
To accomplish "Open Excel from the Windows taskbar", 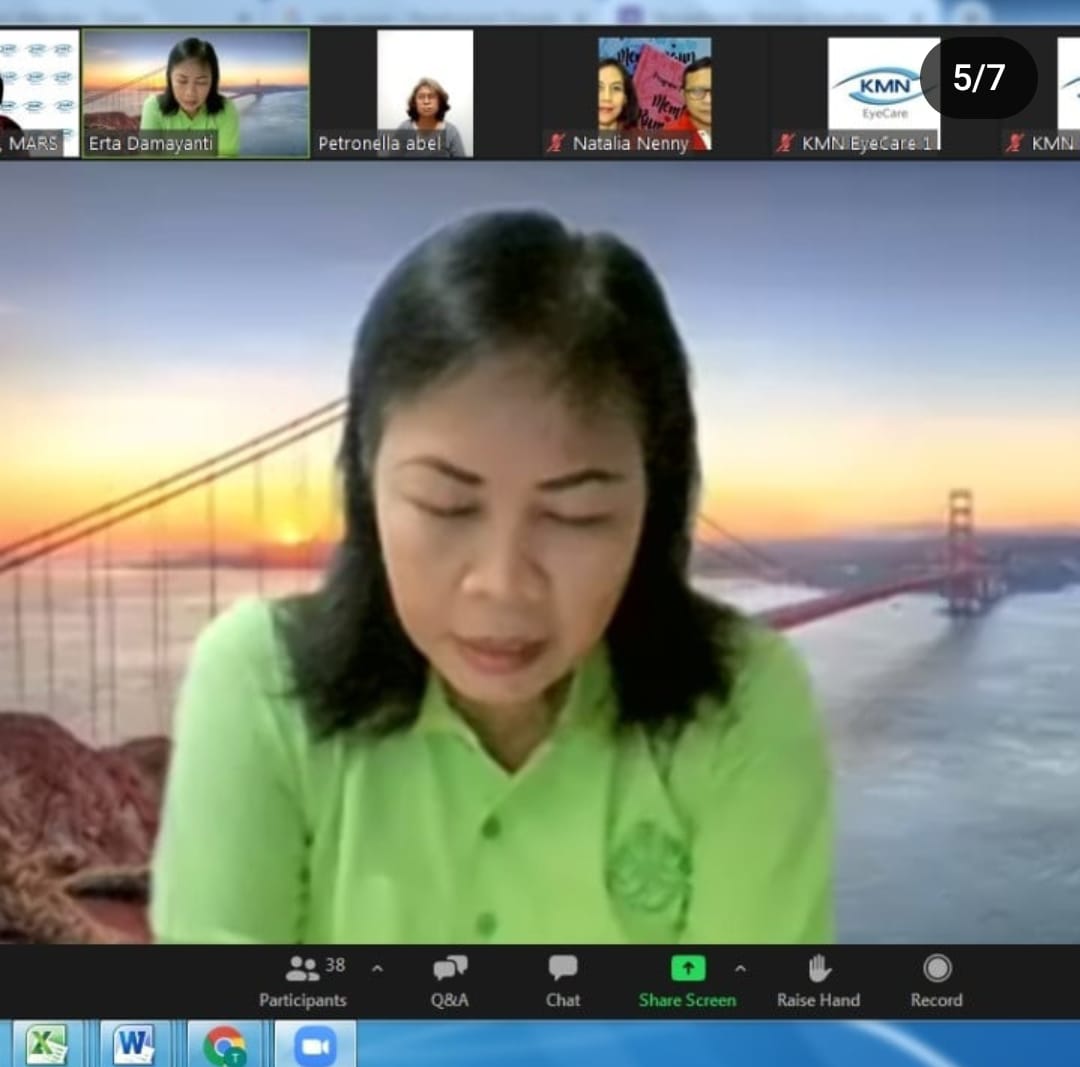I will click(x=47, y=1045).
